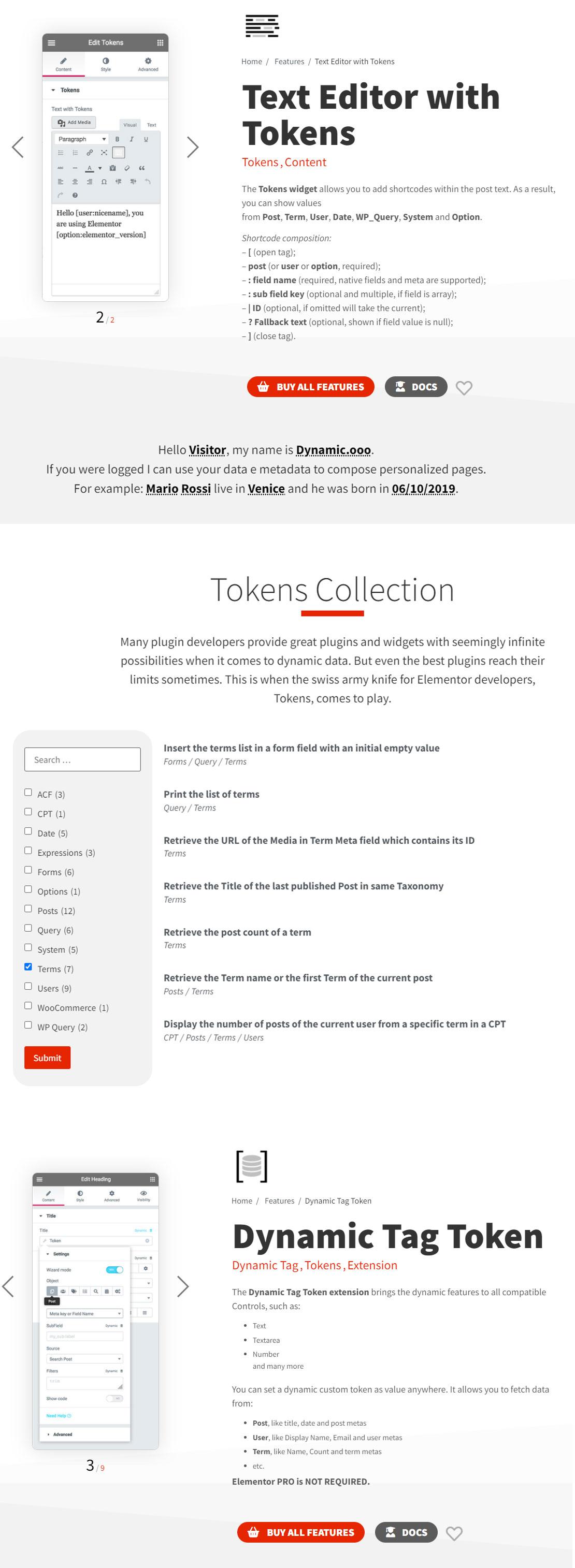This screenshot has width=575, height=1568.
Task: Show next slide in Edit Tokens carousel
Action: [x=193, y=148]
